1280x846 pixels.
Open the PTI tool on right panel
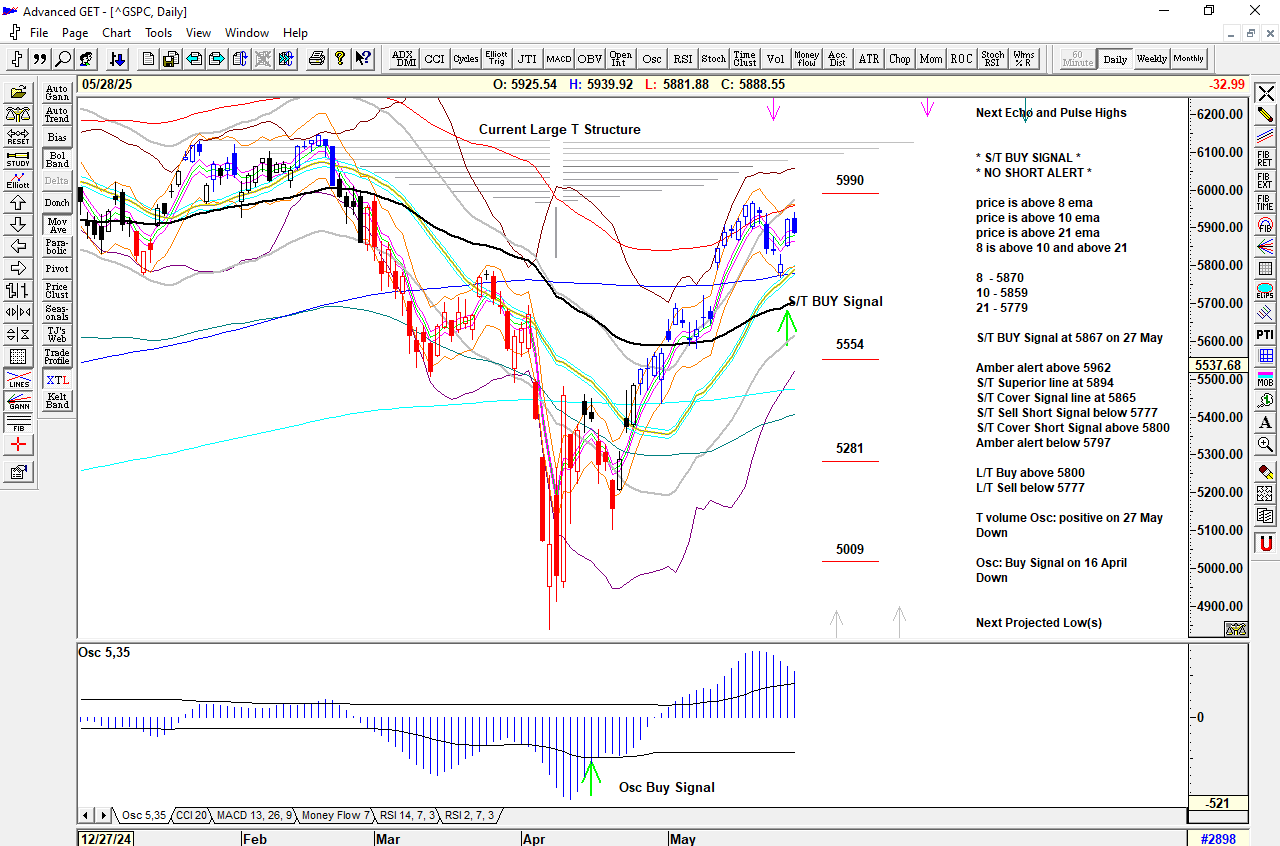(1265, 334)
